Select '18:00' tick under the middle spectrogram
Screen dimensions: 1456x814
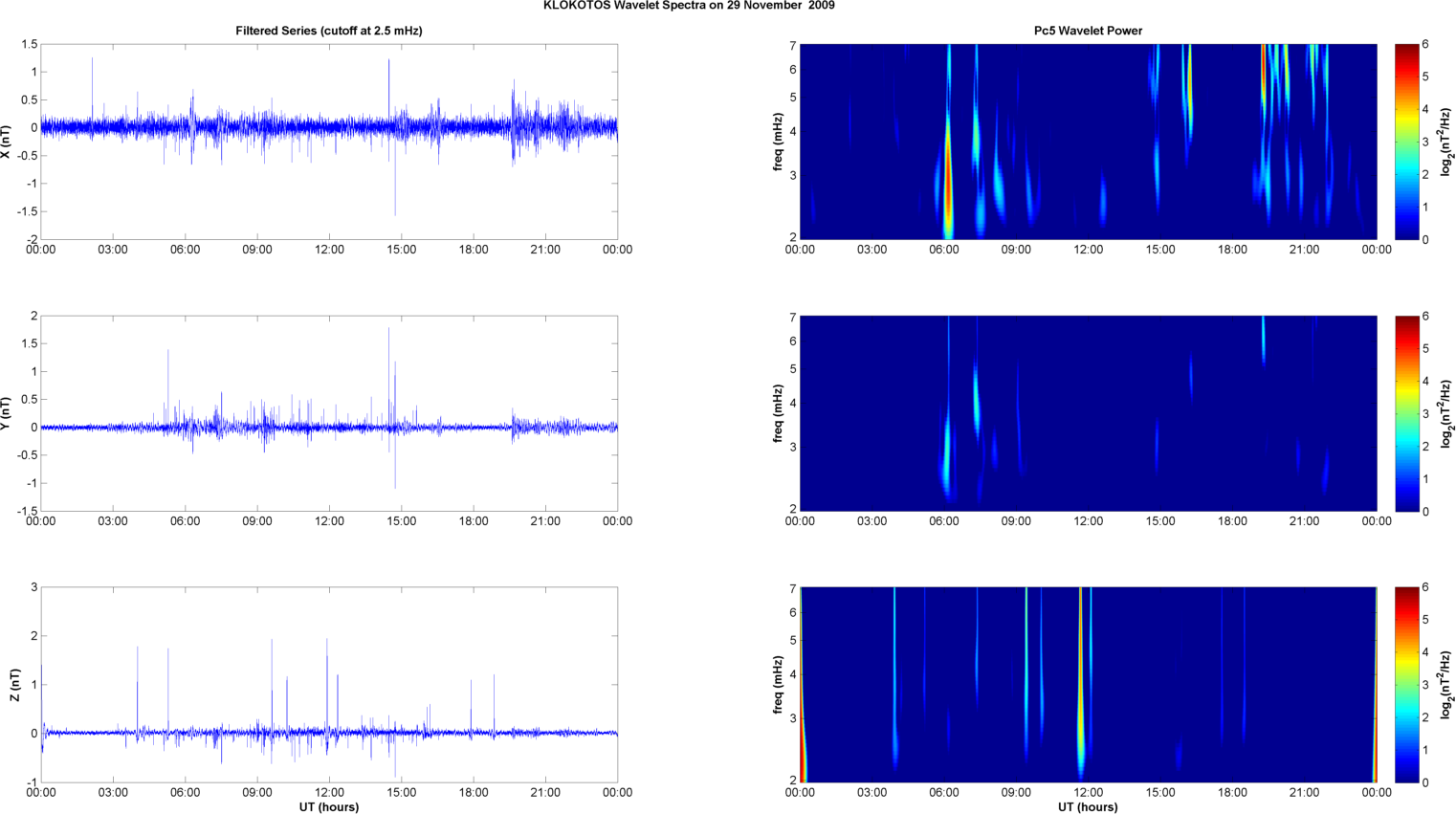click(x=1232, y=521)
